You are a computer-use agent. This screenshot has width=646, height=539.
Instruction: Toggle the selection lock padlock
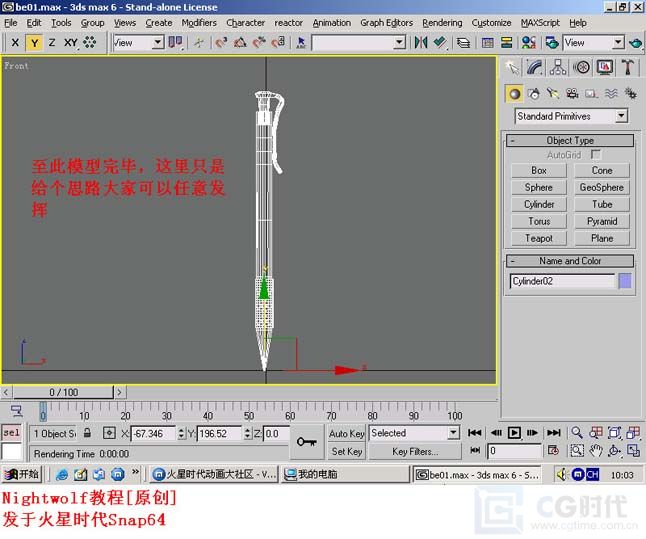(87, 434)
